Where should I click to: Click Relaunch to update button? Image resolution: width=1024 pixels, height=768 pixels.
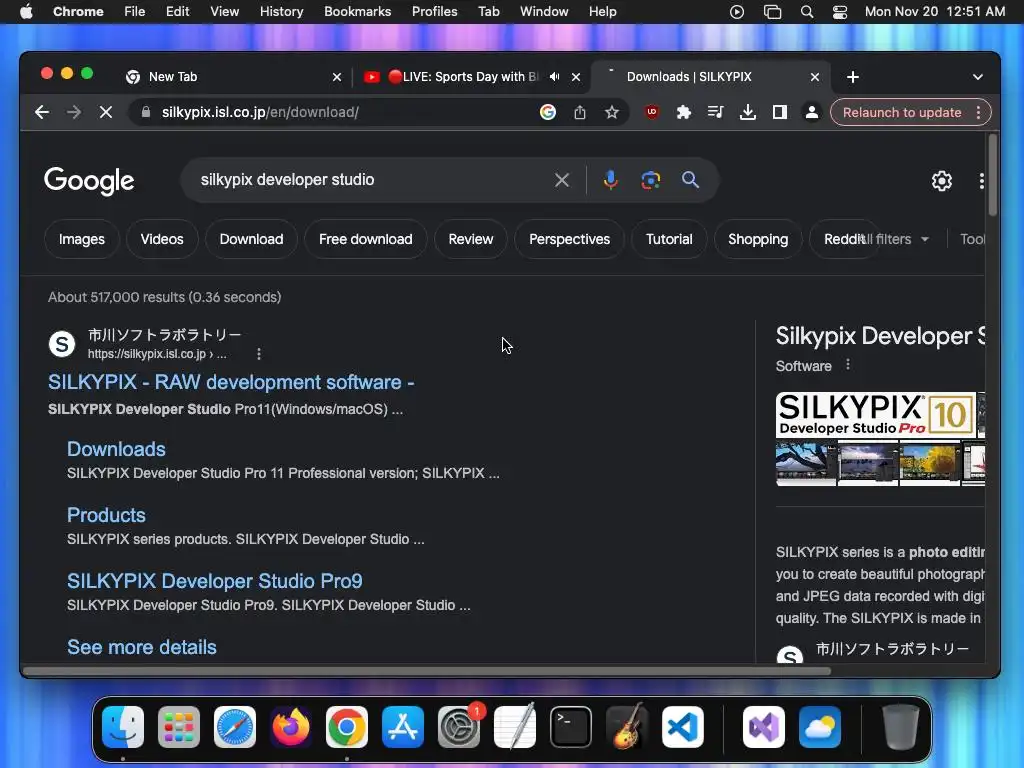tap(901, 112)
